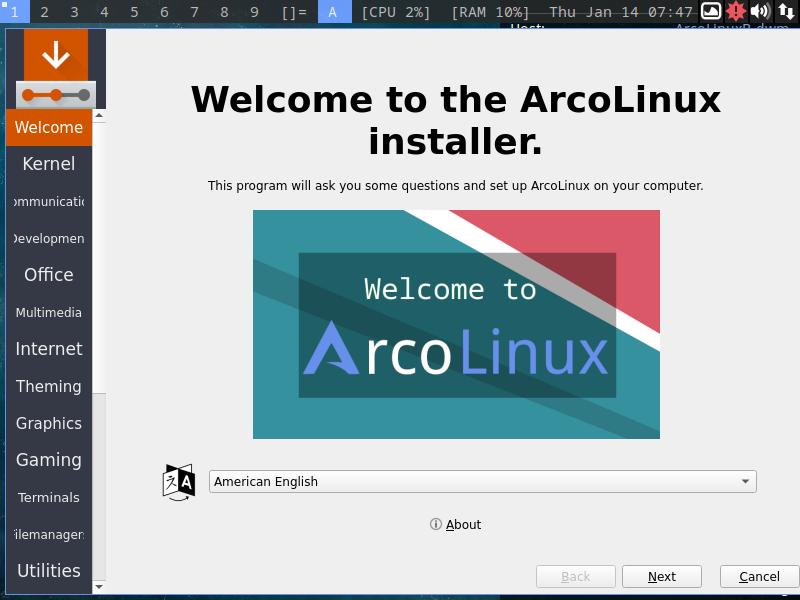Open the American English language dropdown

(x=483, y=482)
